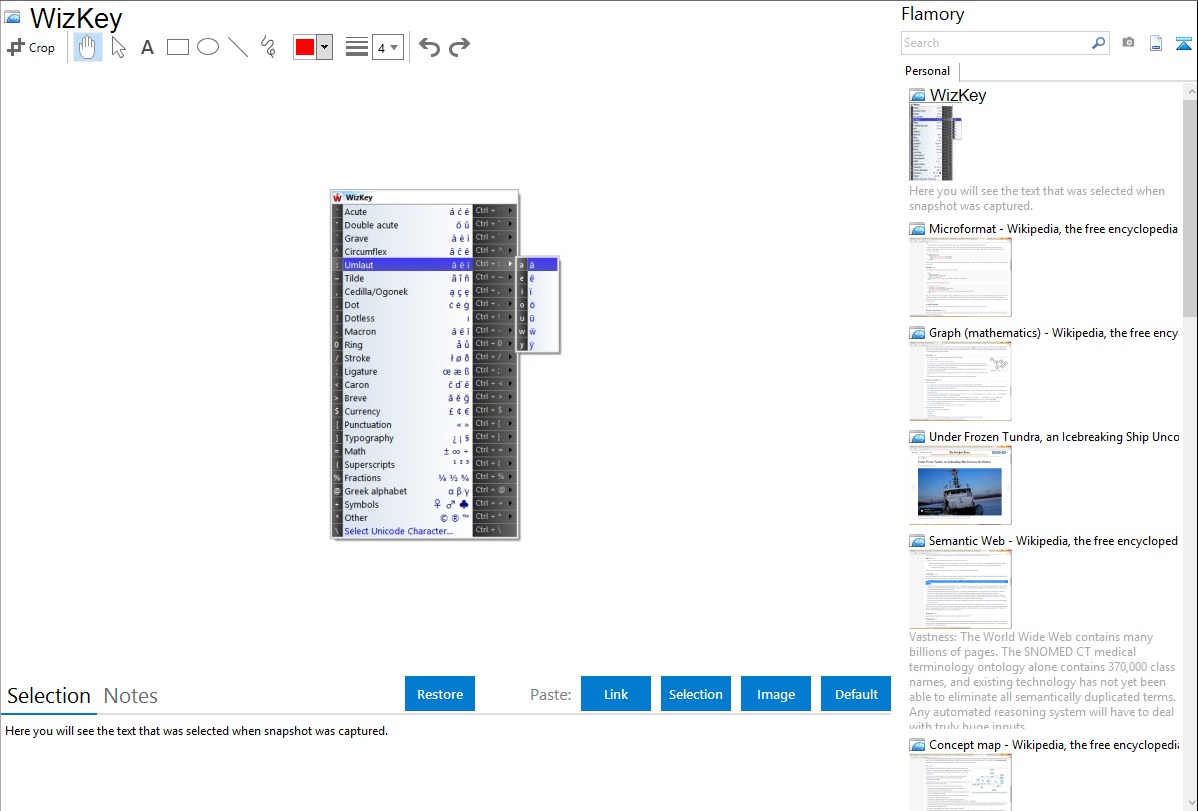Screen dimensions: 1198x811
Task: Redo the last undone action
Action: pos(459,47)
